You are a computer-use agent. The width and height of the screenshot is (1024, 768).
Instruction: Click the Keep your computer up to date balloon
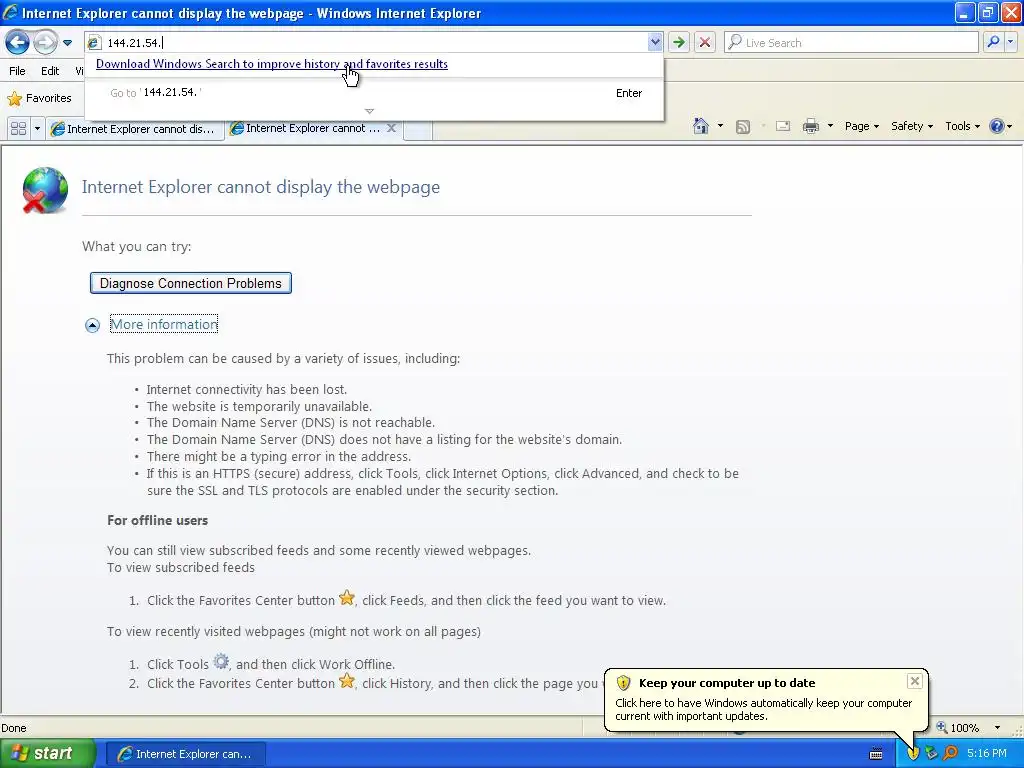[x=766, y=700]
